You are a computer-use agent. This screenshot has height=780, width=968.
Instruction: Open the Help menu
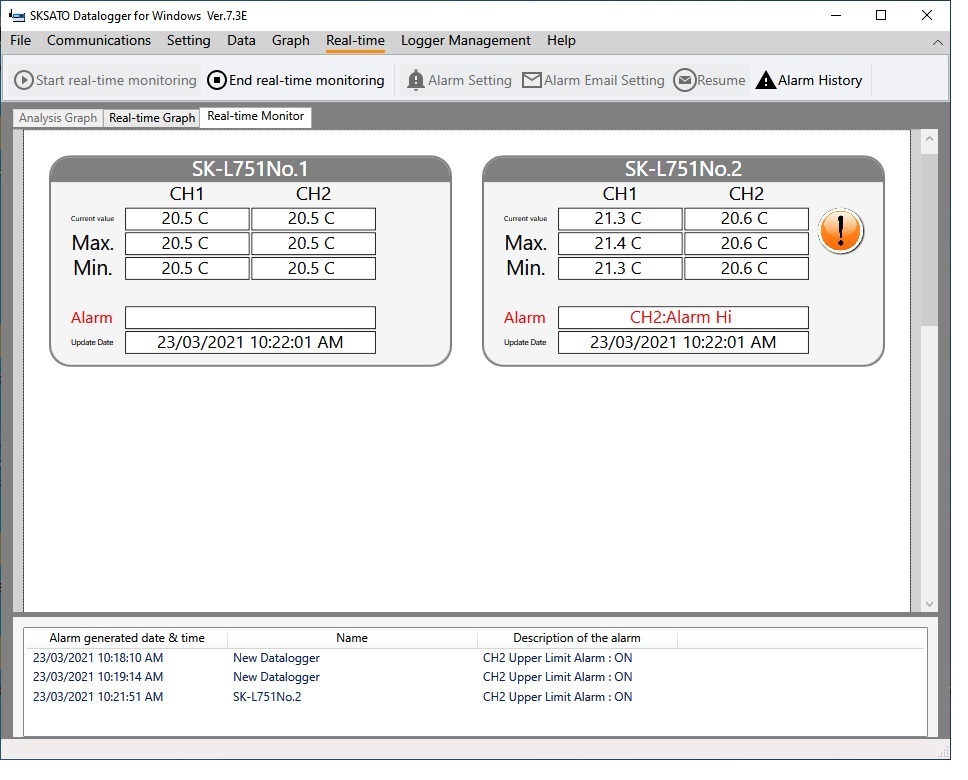click(561, 40)
